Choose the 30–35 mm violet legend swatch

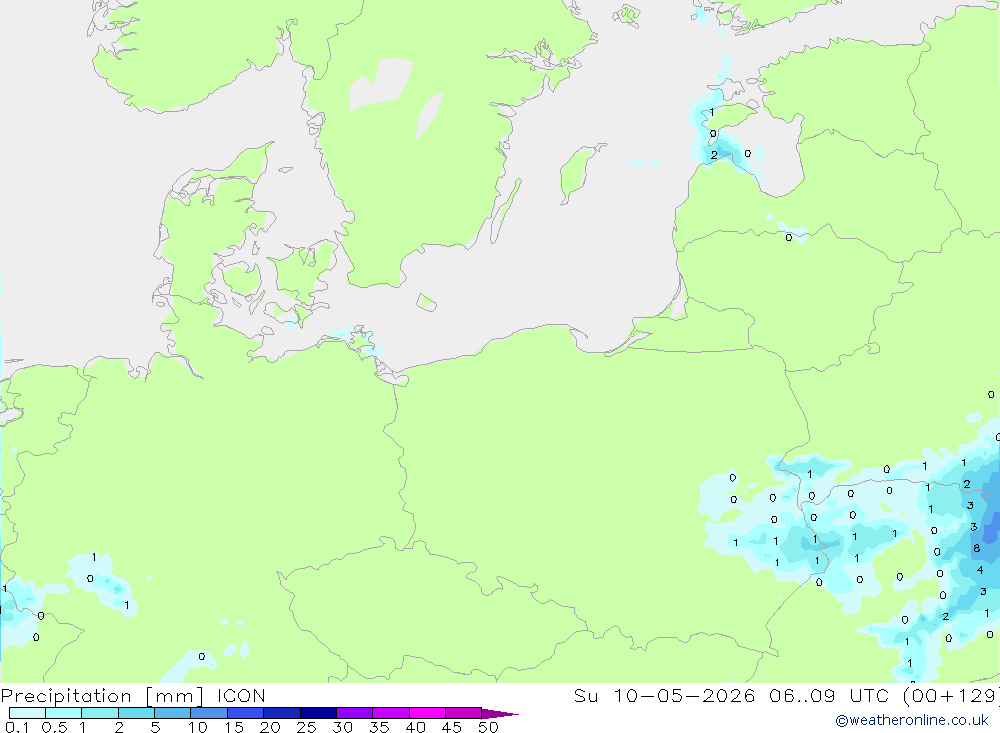coord(355,713)
